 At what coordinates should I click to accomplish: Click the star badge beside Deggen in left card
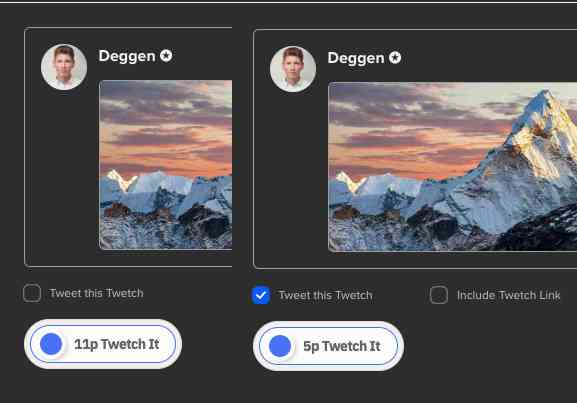166,56
